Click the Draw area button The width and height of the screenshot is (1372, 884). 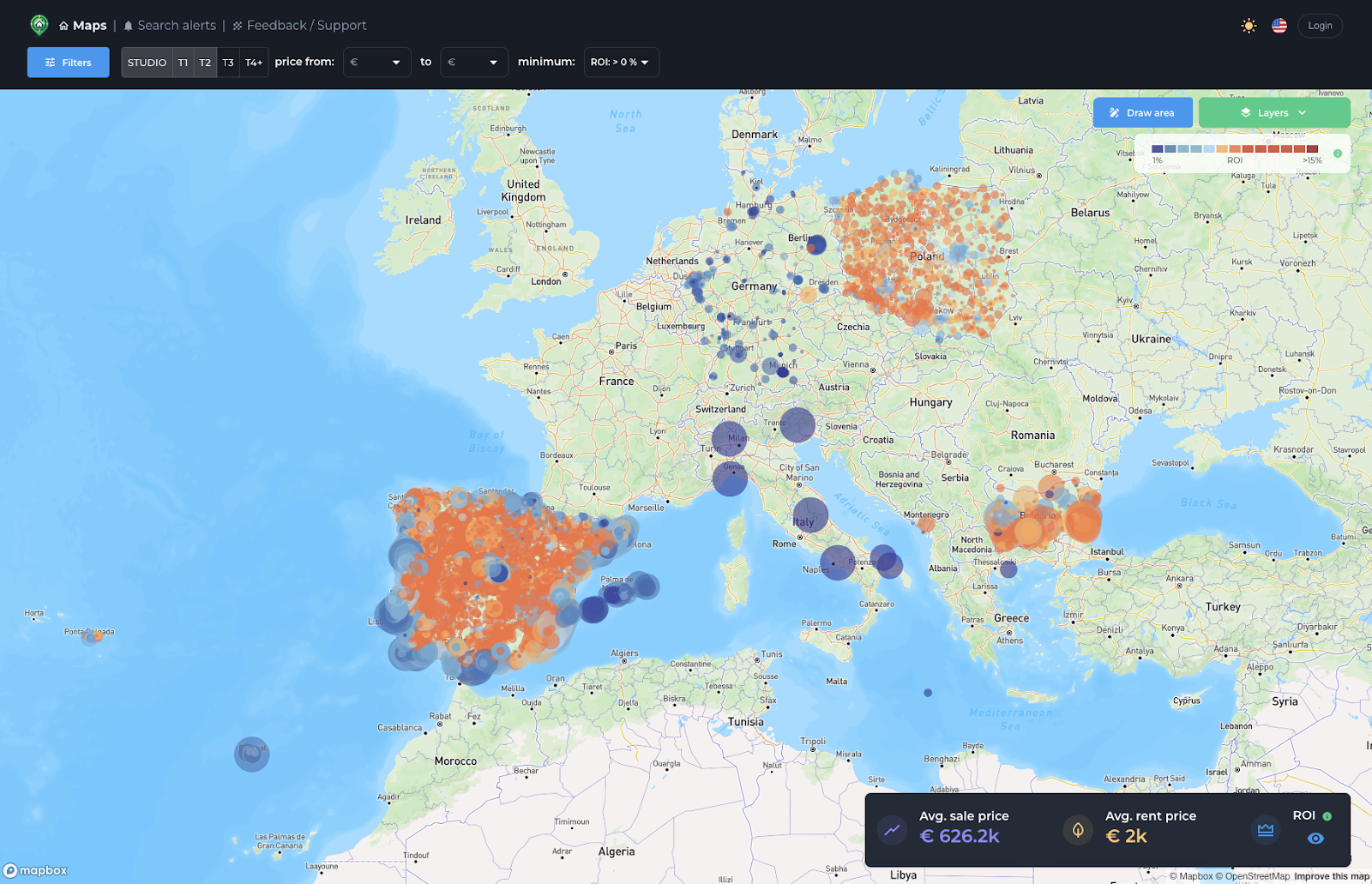pos(1142,113)
